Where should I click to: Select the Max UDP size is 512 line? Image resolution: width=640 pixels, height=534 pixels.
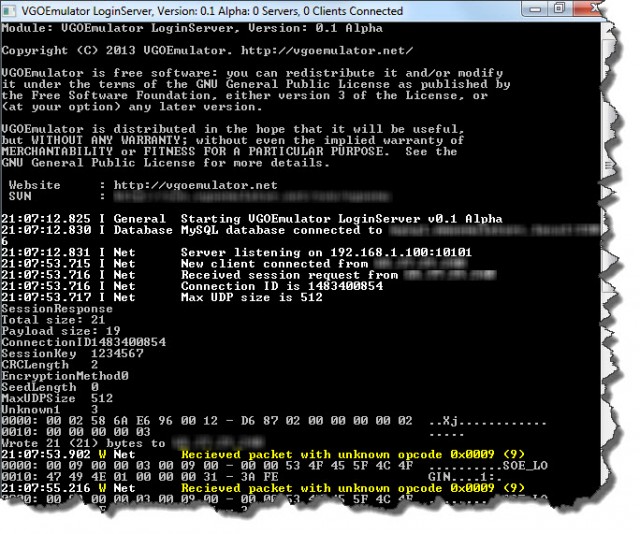(x=251, y=297)
